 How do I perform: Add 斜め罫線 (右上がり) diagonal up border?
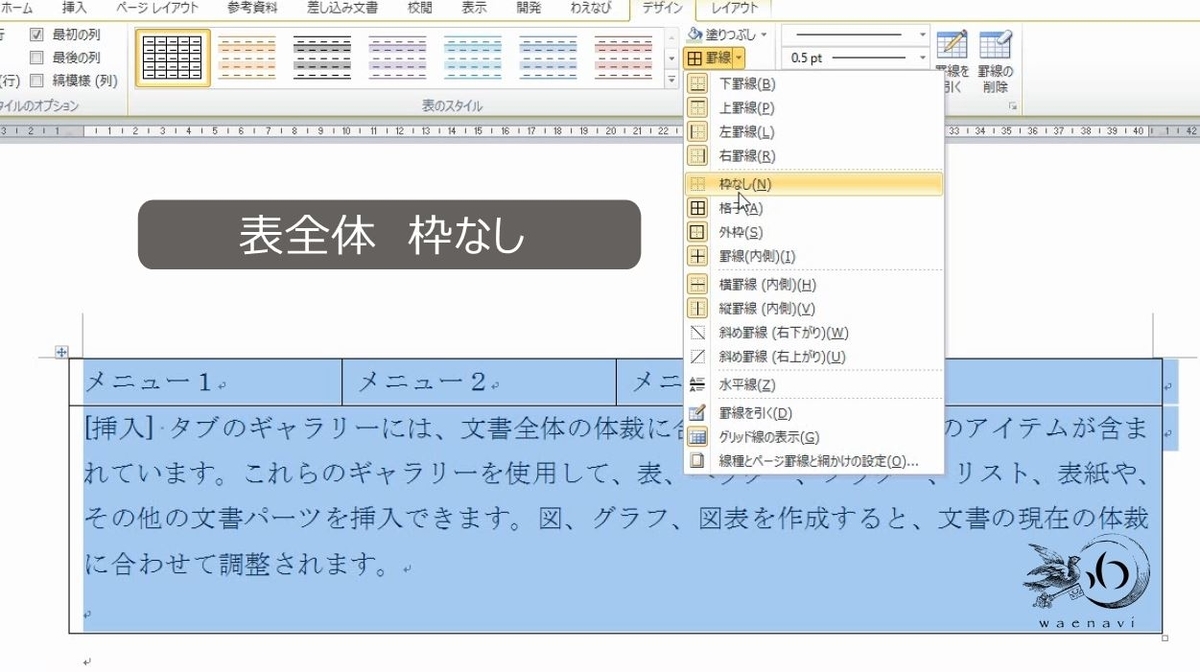813,356
